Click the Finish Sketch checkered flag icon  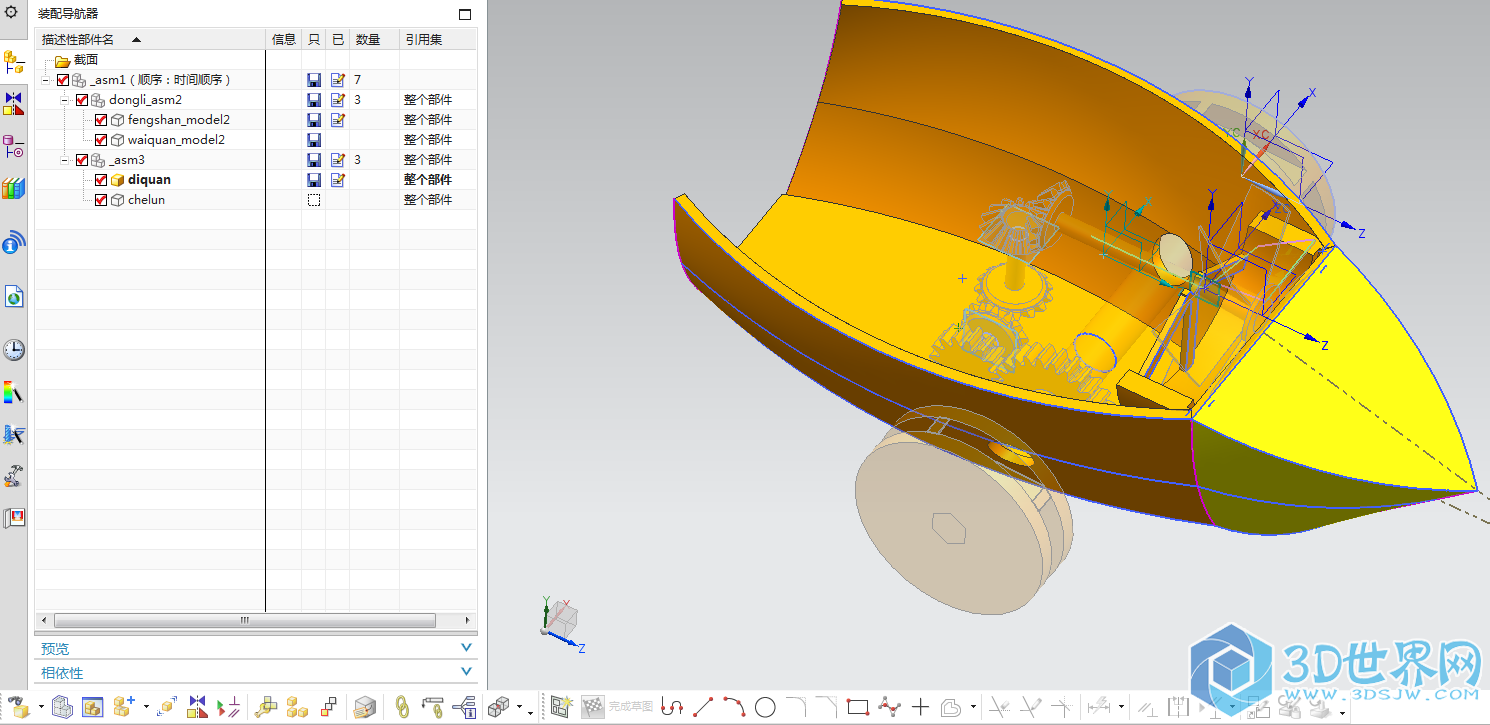593,707
